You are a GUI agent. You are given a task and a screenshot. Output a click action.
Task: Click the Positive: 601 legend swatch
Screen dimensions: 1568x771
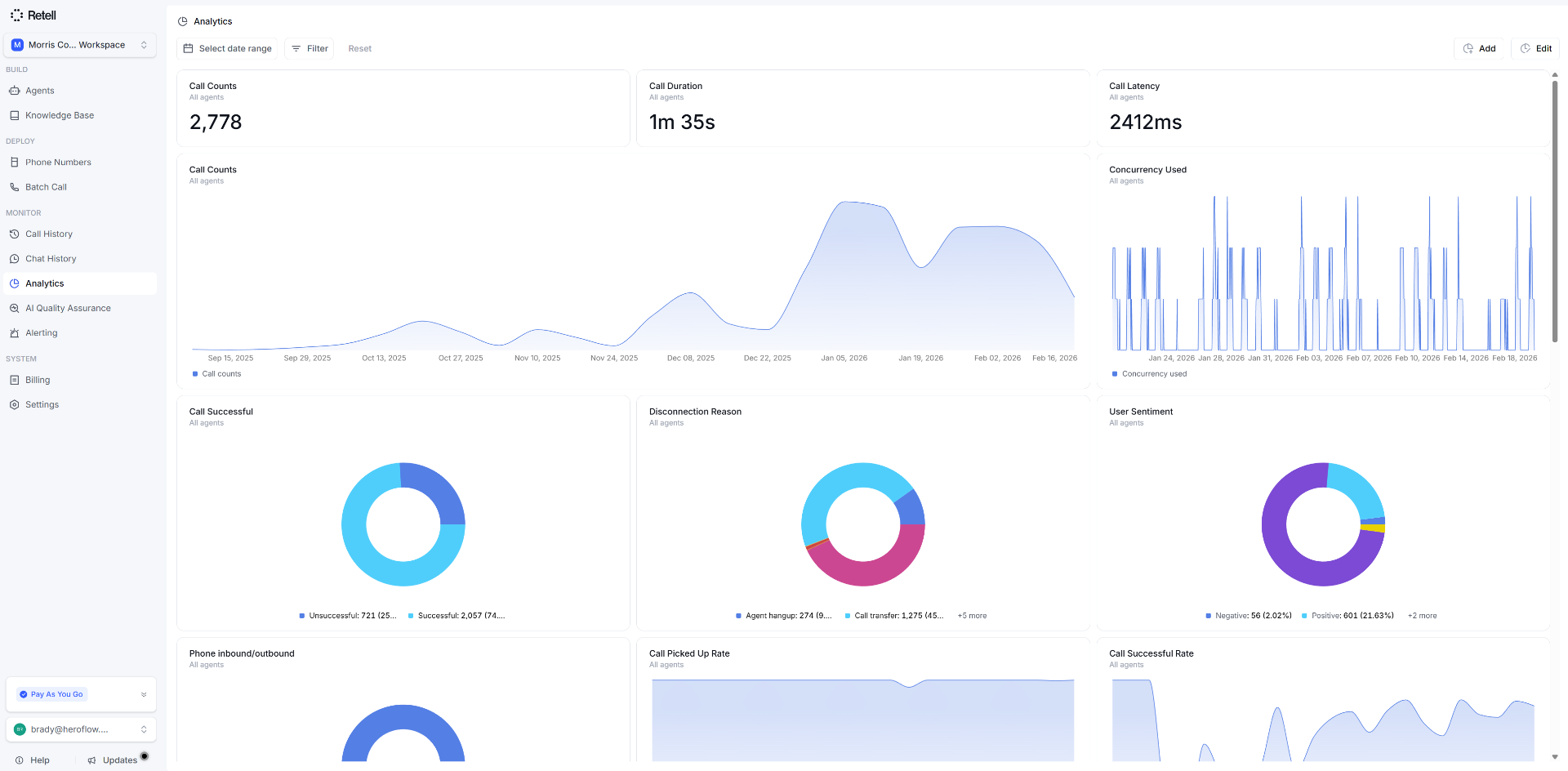(x=1304, y=616)
